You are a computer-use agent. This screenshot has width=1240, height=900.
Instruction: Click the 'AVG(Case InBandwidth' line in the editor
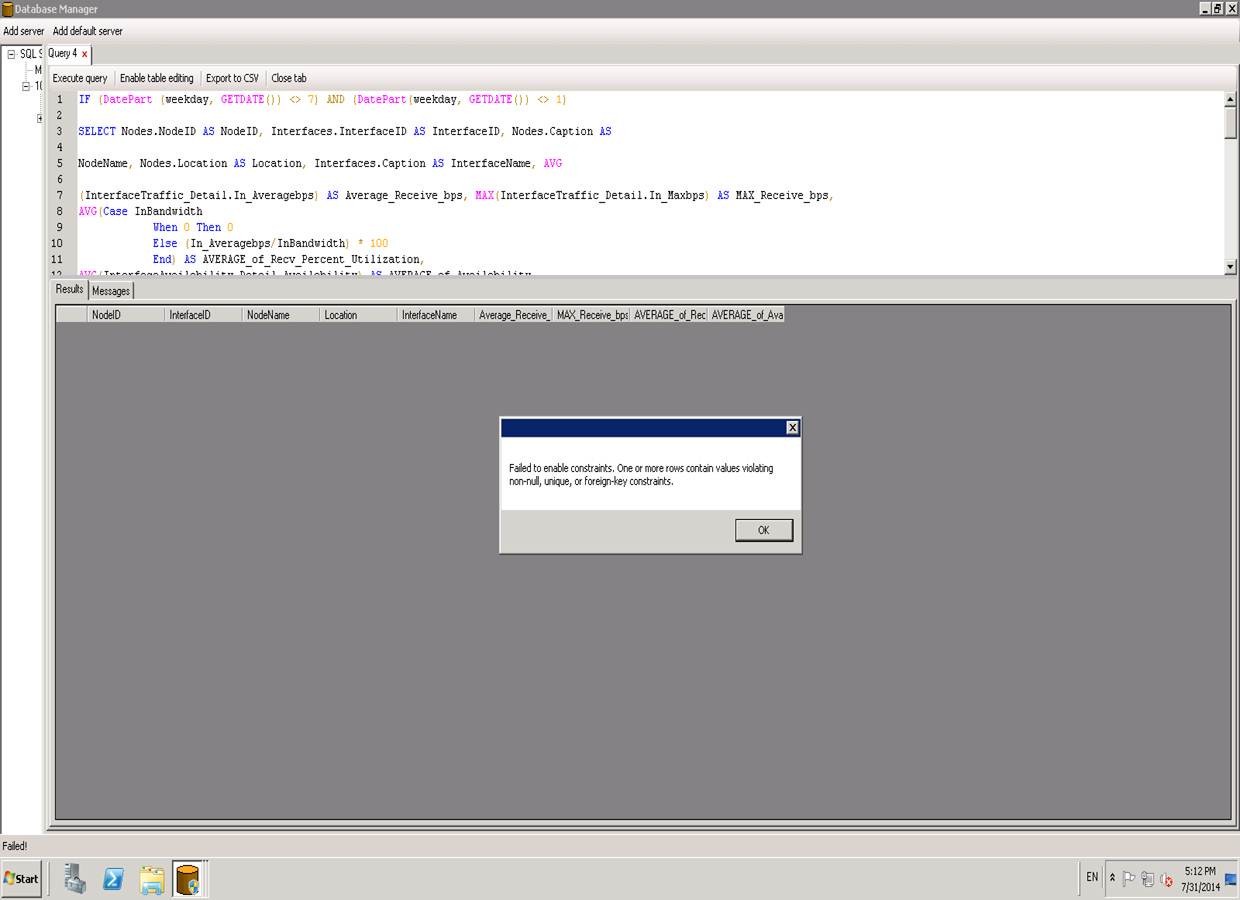pos(141,211)
